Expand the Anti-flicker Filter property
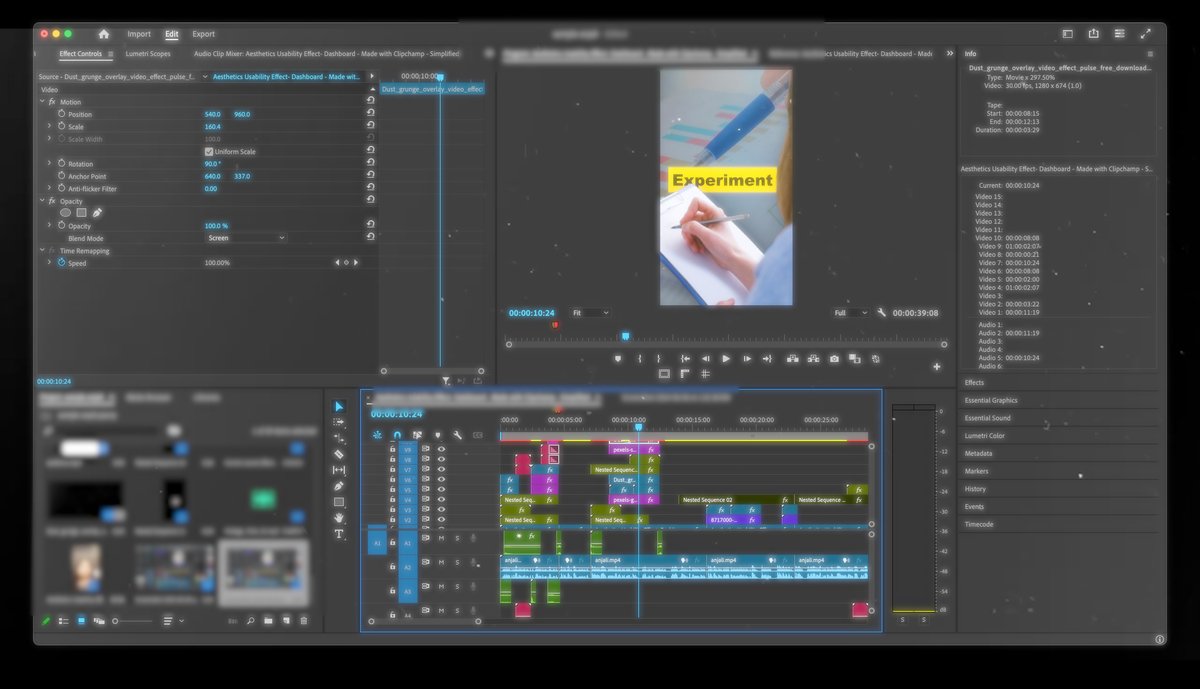Screen dimensions: 1200x689 (x=49, y=188)
